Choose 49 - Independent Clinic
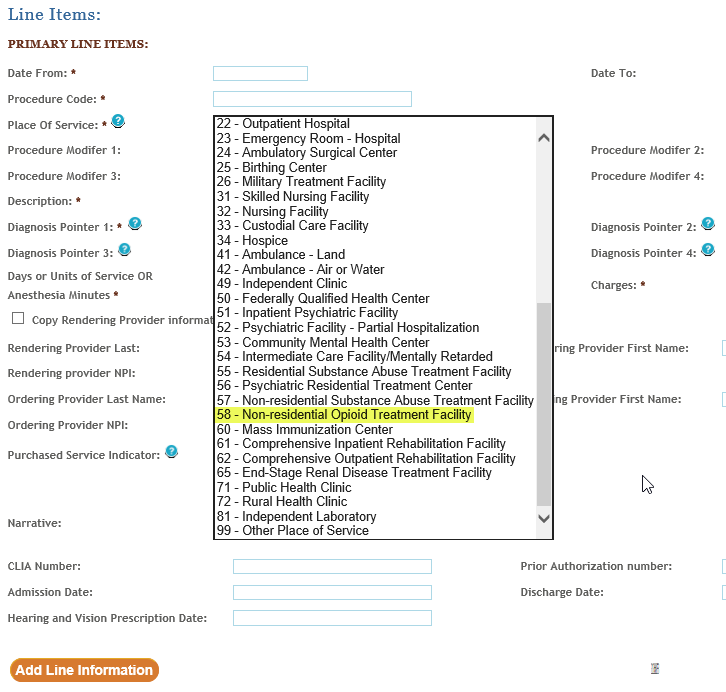Screen dimensions: 726x692 coord(376,284)
